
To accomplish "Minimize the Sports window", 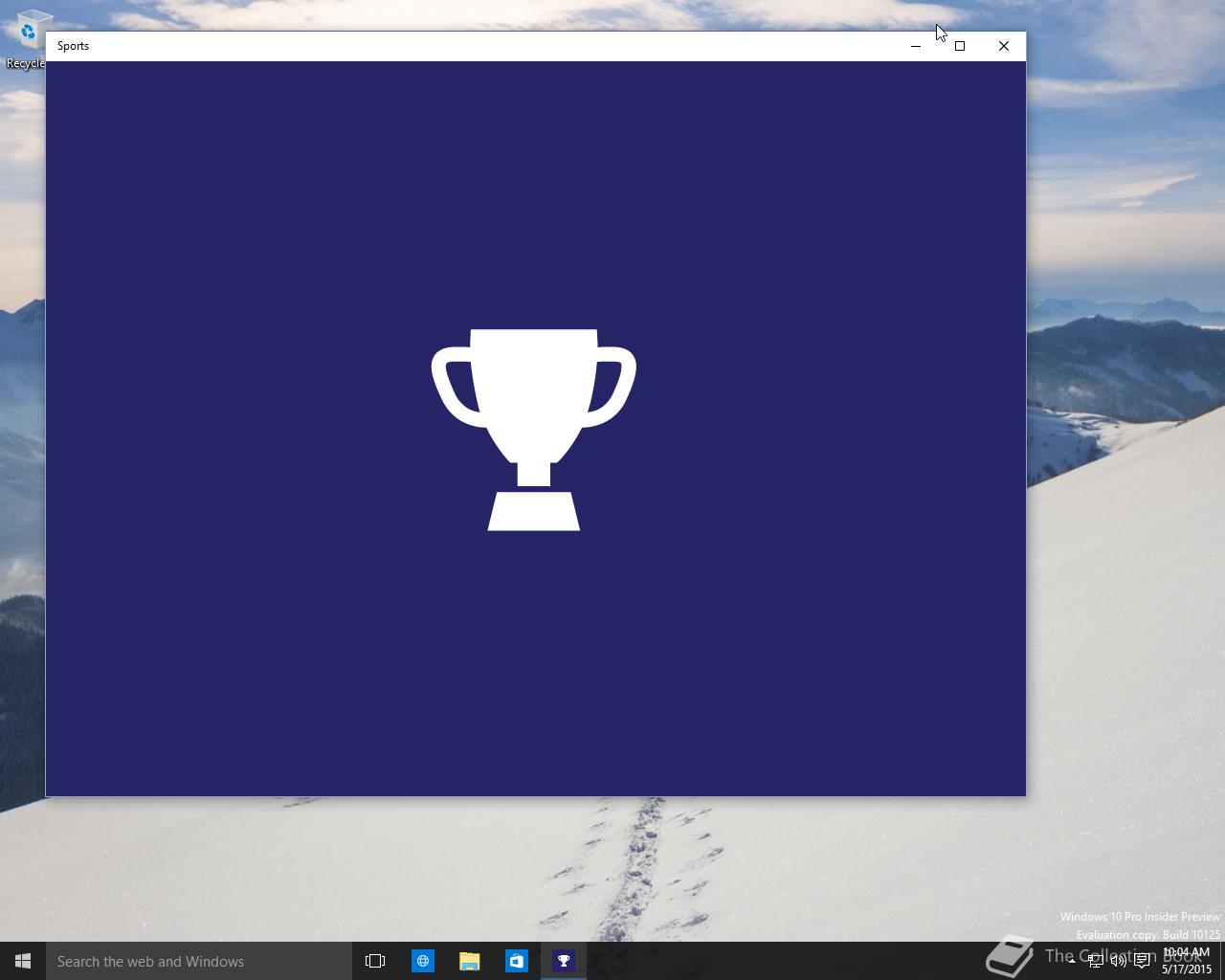I will click(916, 46).
